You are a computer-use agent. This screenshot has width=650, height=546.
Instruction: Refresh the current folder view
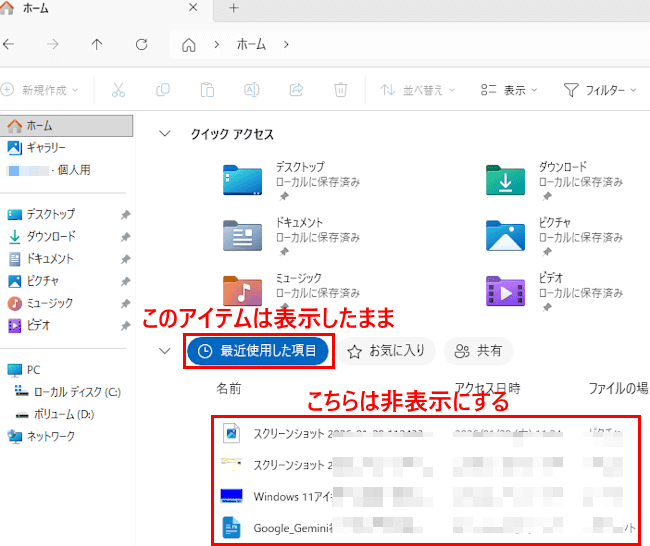pos(142,44)
